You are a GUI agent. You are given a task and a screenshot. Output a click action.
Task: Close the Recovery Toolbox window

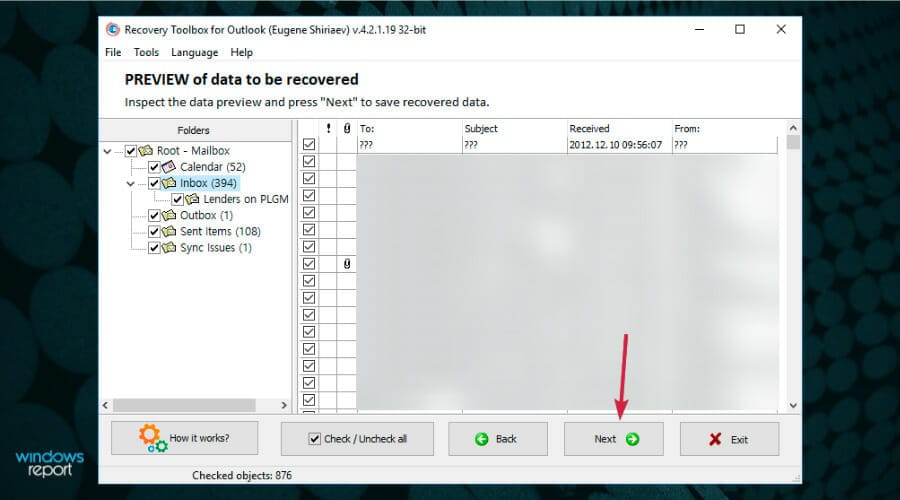781,29
